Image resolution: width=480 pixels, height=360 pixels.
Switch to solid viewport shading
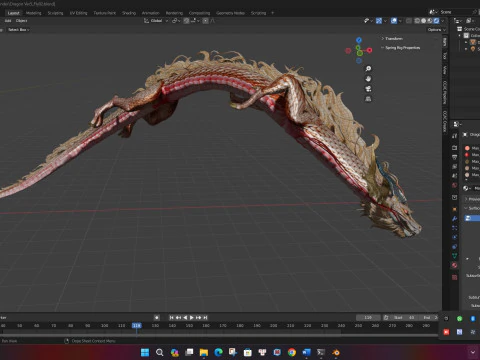[x=423, y=21]
